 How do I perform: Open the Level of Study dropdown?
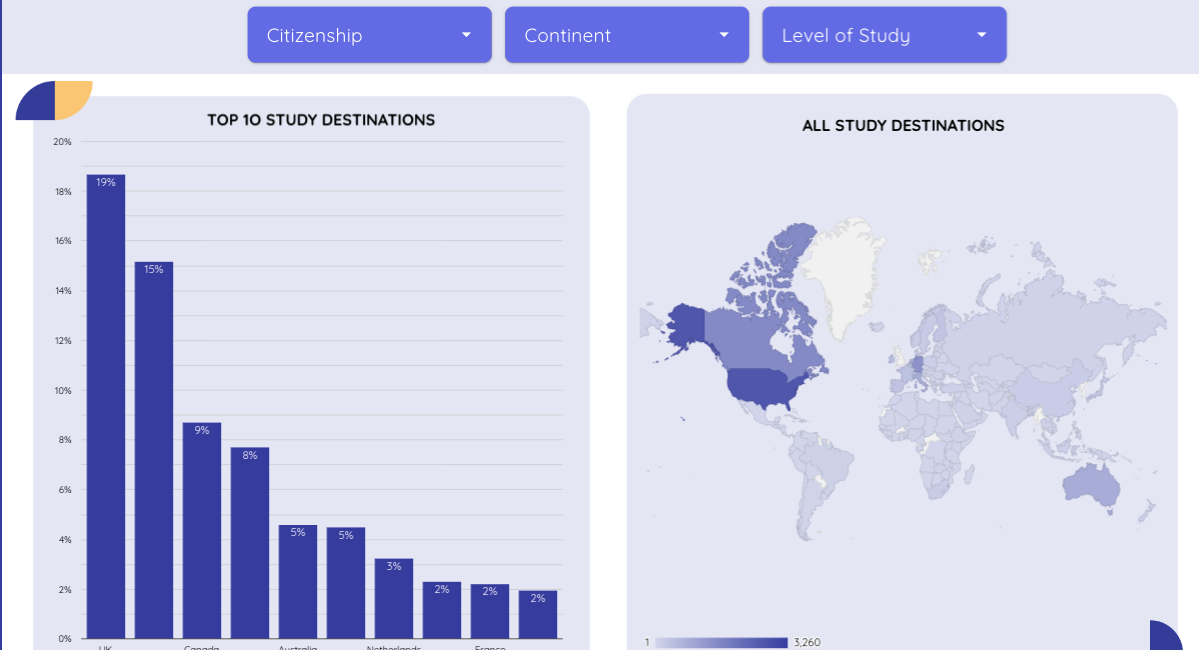pyautogui.click(x=884, y=35)
